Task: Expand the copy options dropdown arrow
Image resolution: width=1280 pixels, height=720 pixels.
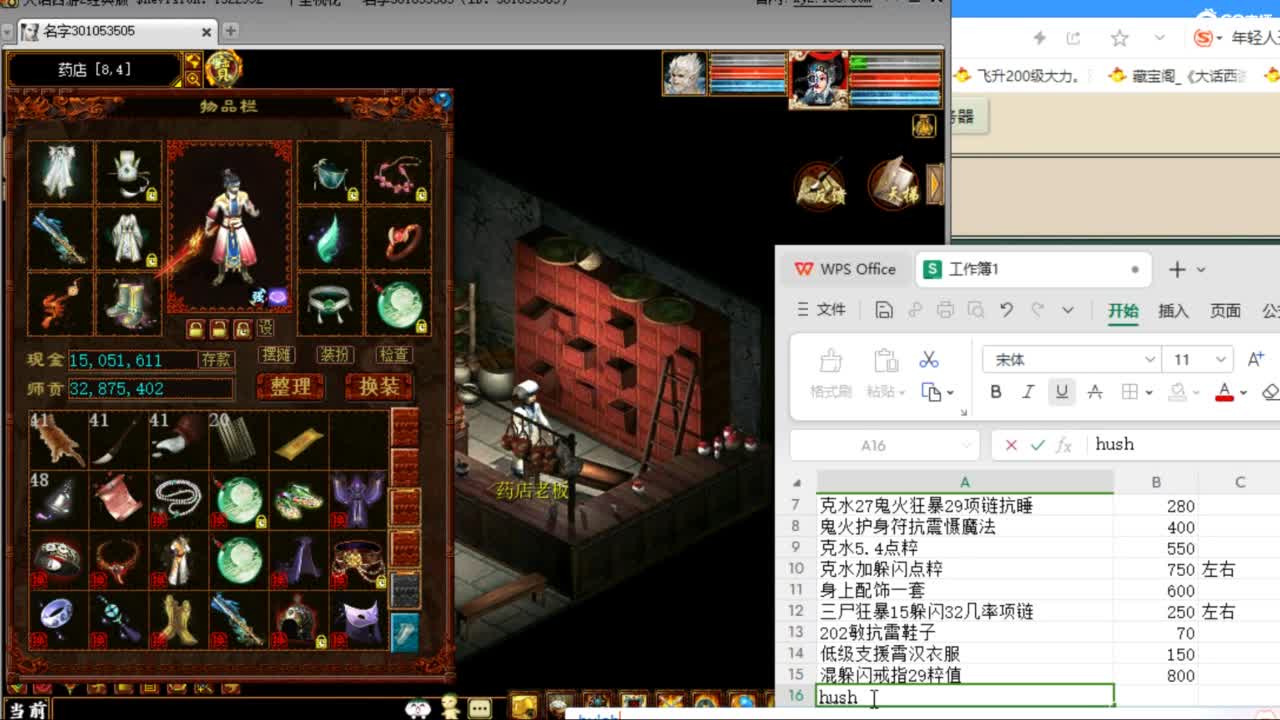Action: coord(950,393)
